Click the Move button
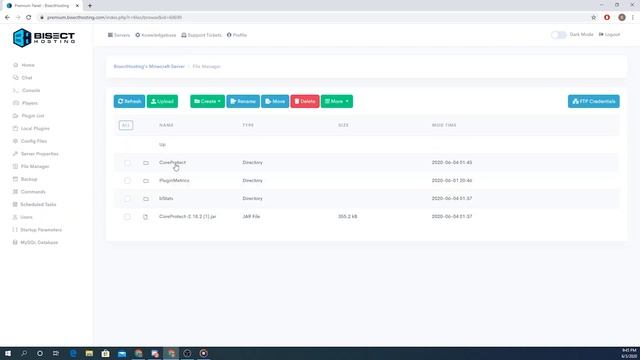This screenshot has width=640, height=360. pyautogui.click(x=275, y=101)
